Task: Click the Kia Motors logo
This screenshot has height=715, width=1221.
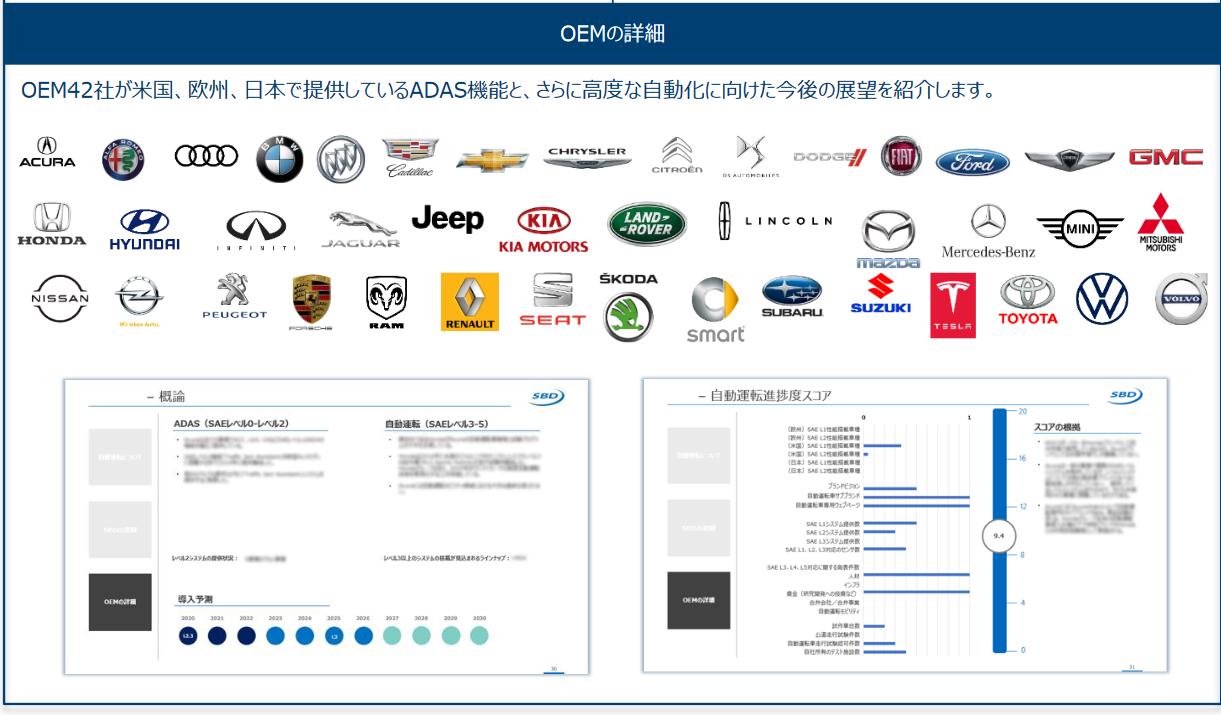Action: tap(544, 230)
